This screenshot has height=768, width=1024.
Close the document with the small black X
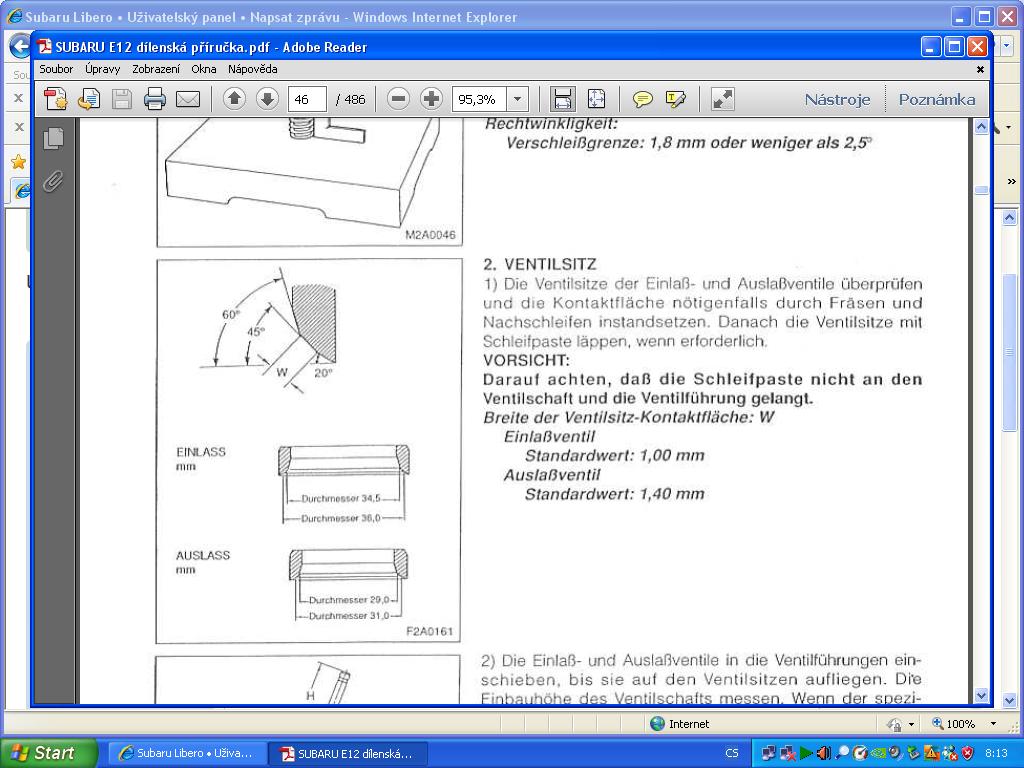tap(980, 69)
